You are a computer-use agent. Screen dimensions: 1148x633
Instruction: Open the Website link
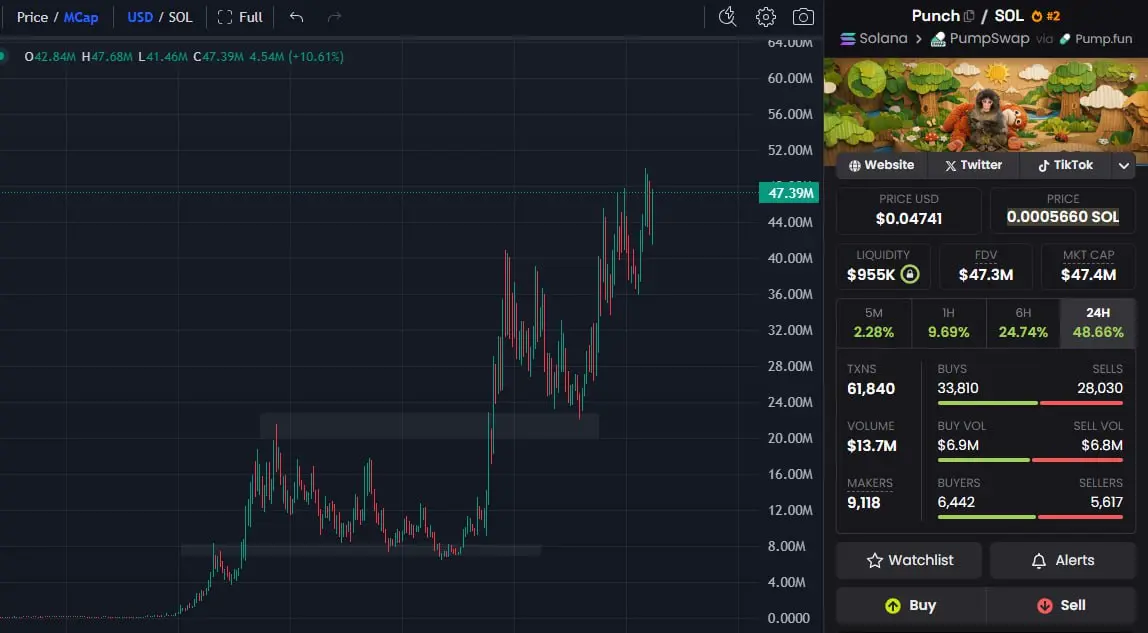[882, 165]
